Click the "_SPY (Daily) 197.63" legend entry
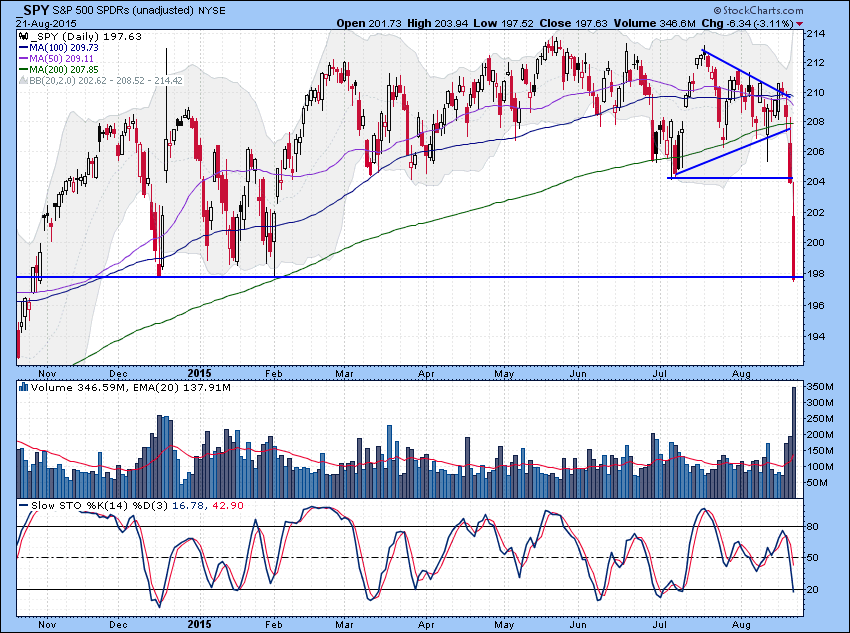The width and height of the screenshot is (850, 633). click(x=86, y=37)
